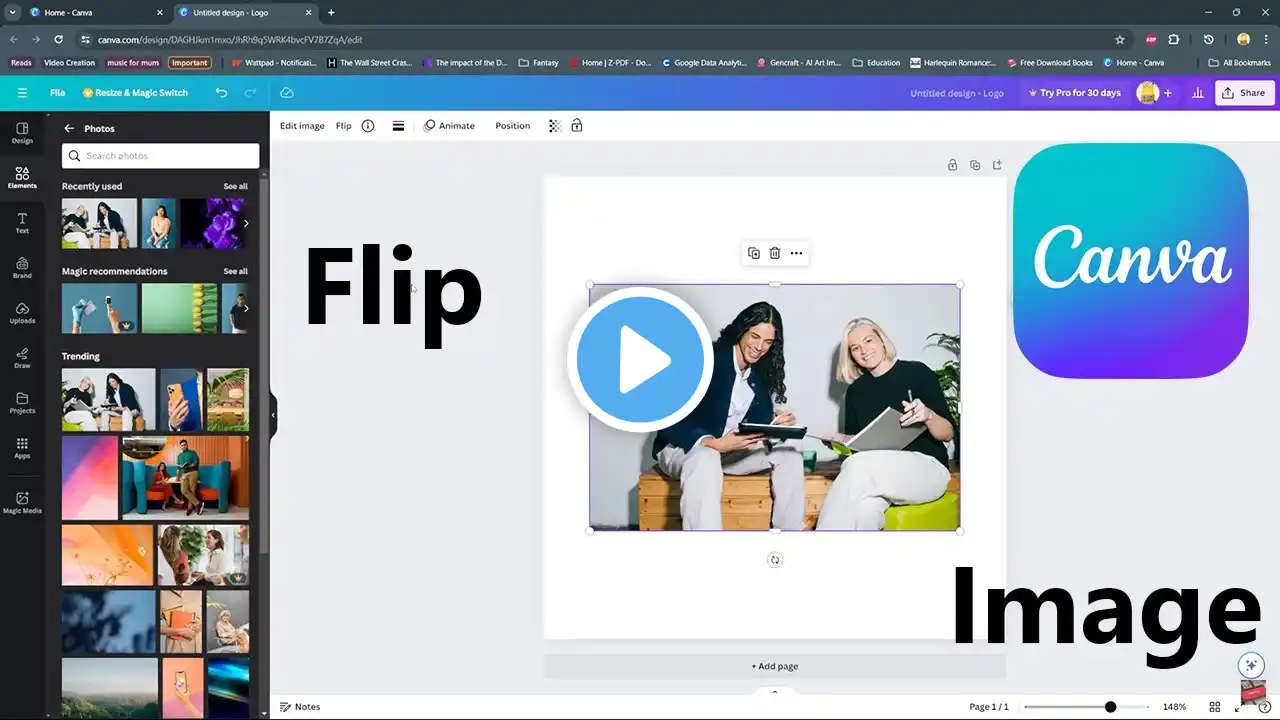Open the Animate panel
The image size is (1280, 720).
(x=449, y=126)
